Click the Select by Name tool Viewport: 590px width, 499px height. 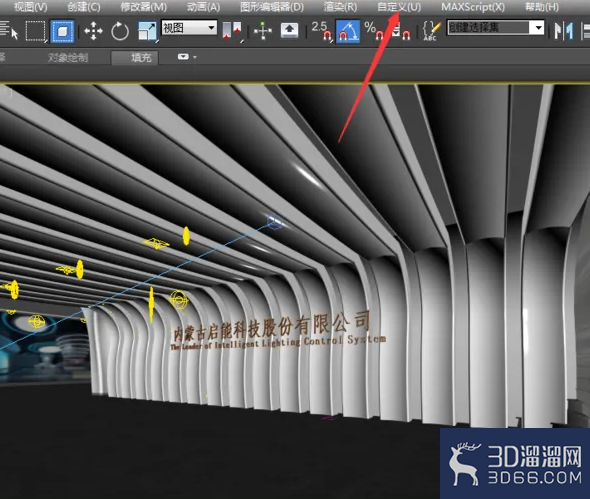pyautogui.click(x=9, y=31)
